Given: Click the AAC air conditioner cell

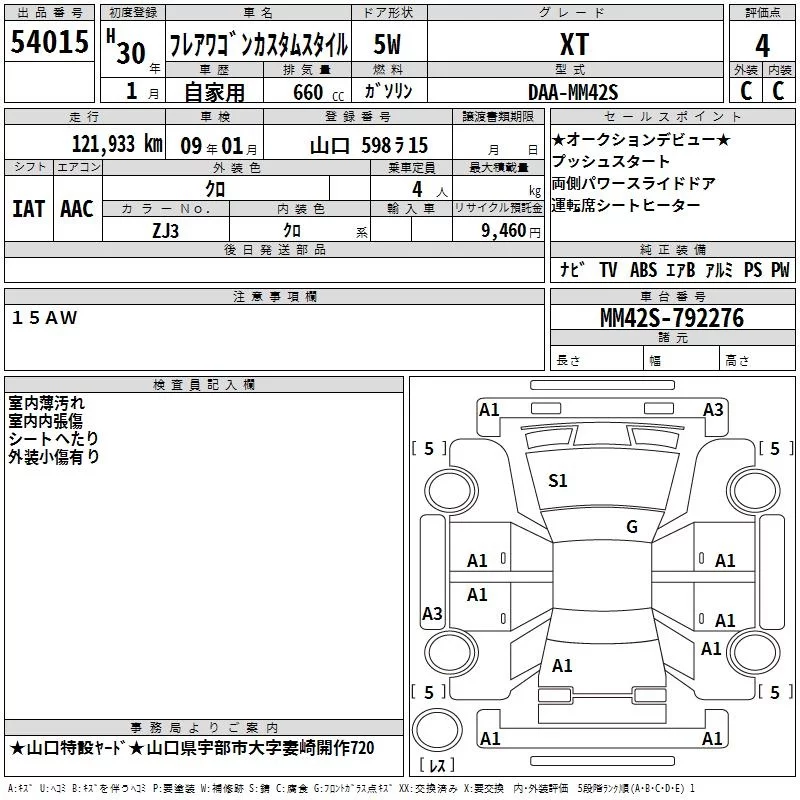Looking at the screenshot, I should [76, 209].
